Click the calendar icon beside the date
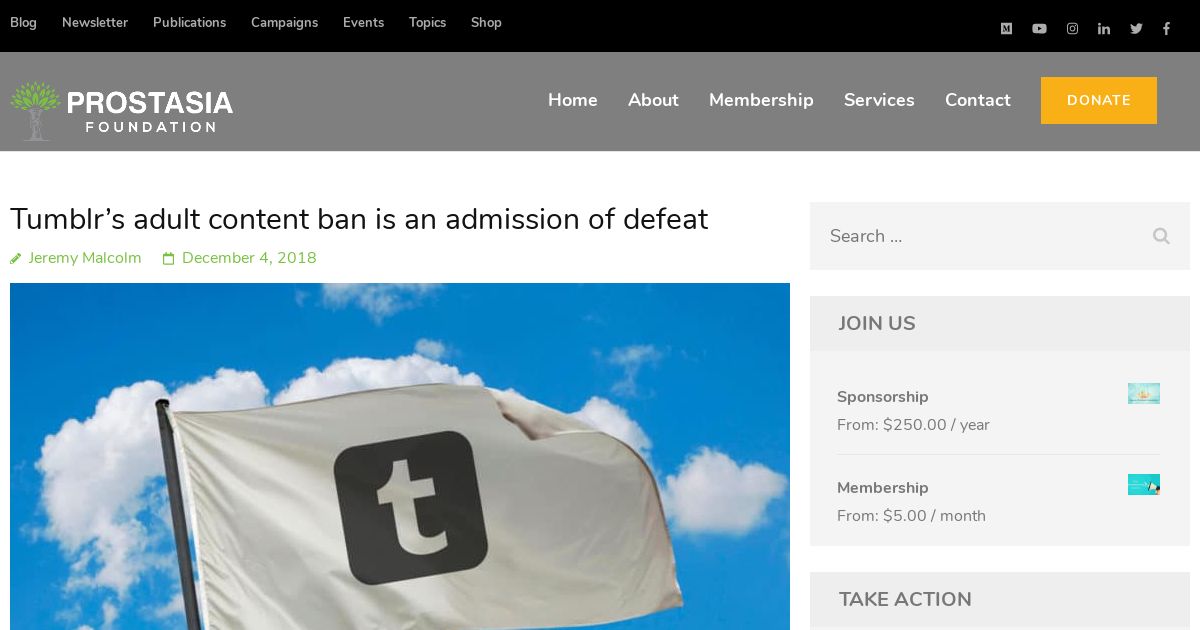Image resolution: width=1200 pixels, height=630 pixels. (169, 259)
